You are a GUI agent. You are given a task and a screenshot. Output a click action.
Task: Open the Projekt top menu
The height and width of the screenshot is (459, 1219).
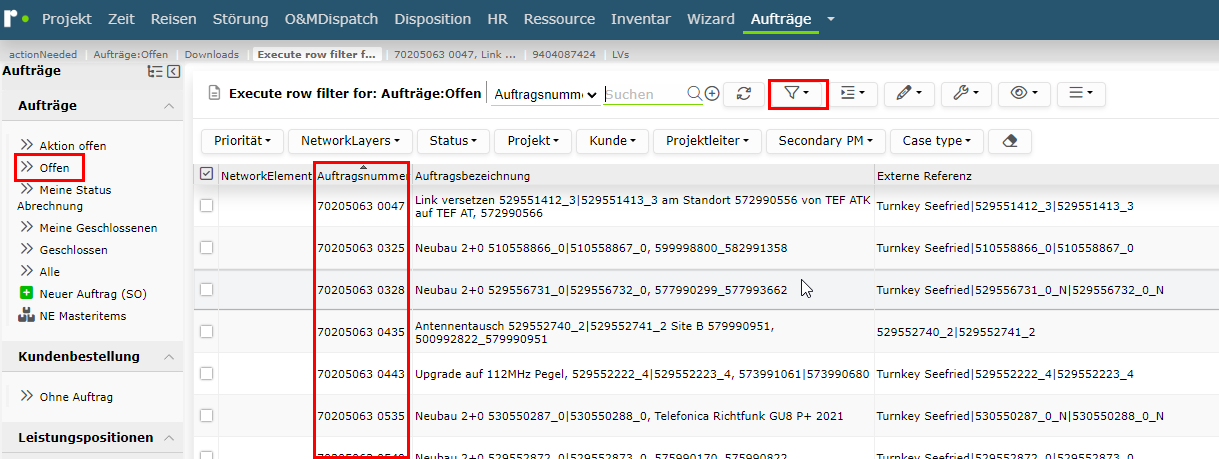pyautogui.click(x=67, y=19)
